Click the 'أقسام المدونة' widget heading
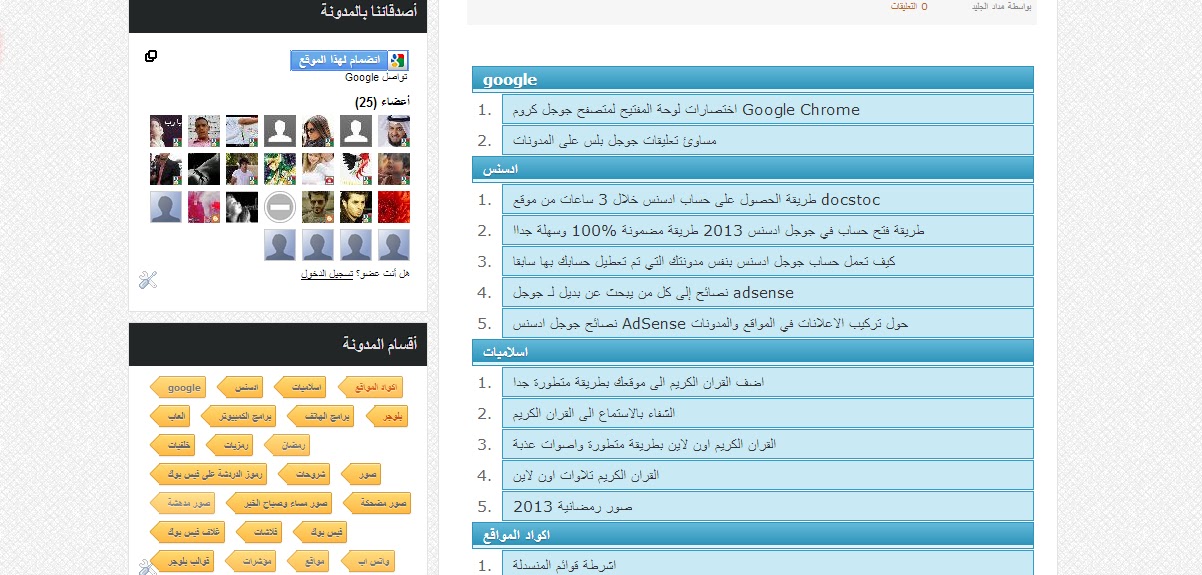The width and height of the screenshot is (1202, 575). click(379, 344)
